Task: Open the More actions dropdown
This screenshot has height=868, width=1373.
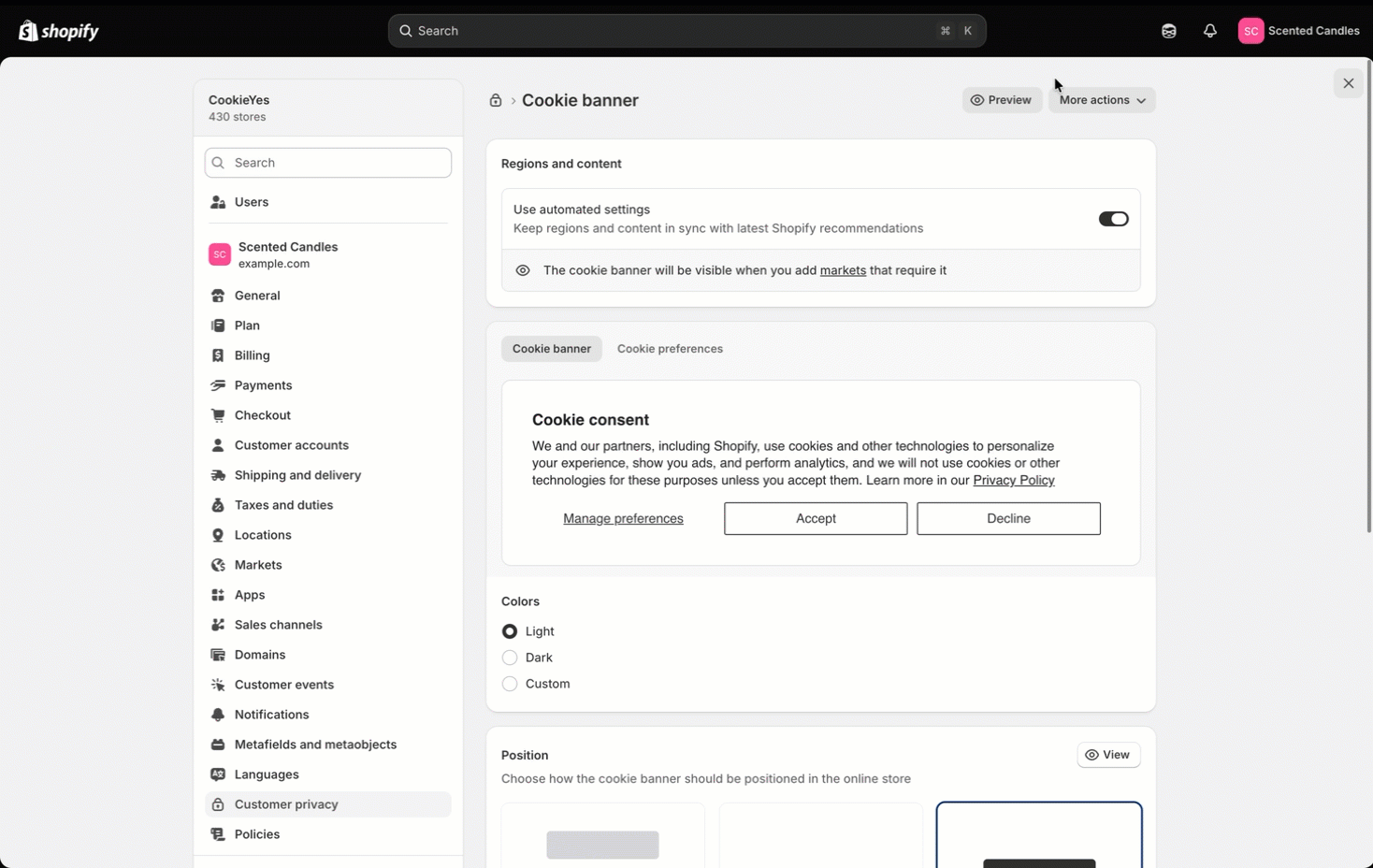Action: click(1102, 100)
